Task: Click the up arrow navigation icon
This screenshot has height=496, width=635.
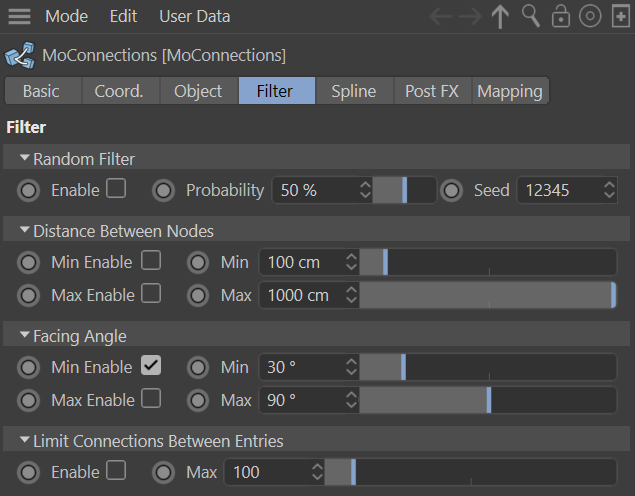Action: click(501, 17)
